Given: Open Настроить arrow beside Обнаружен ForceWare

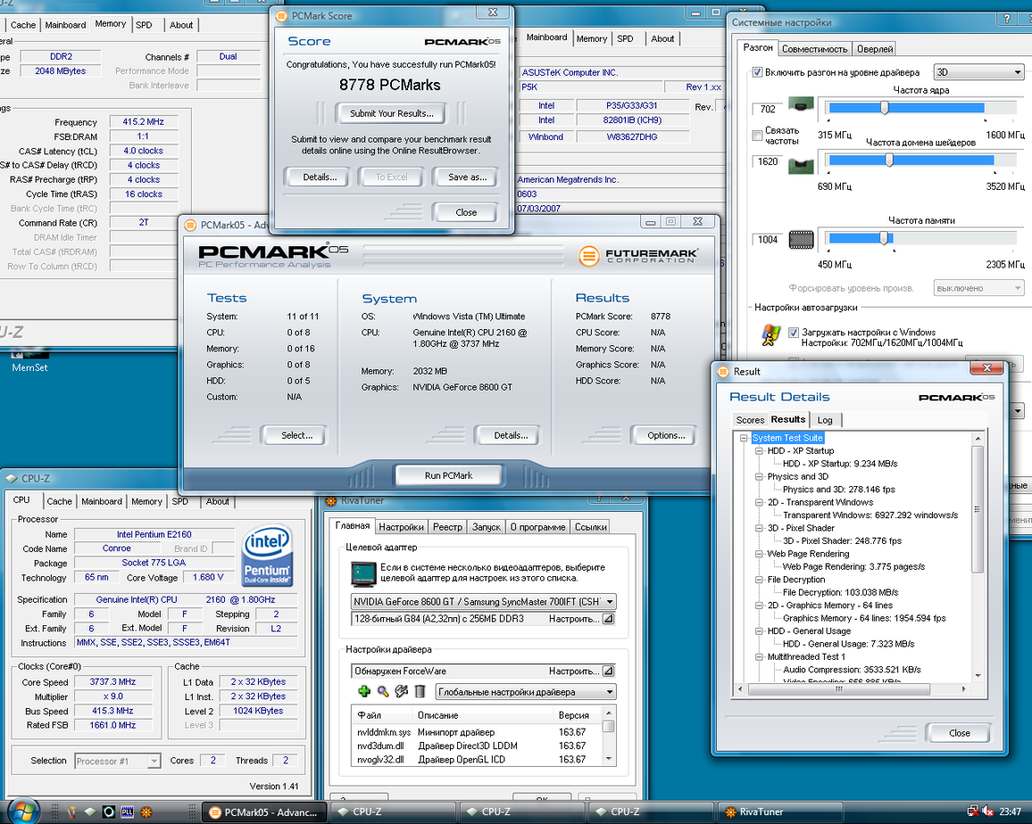Looking at the screenshot, I should point(608,671).
